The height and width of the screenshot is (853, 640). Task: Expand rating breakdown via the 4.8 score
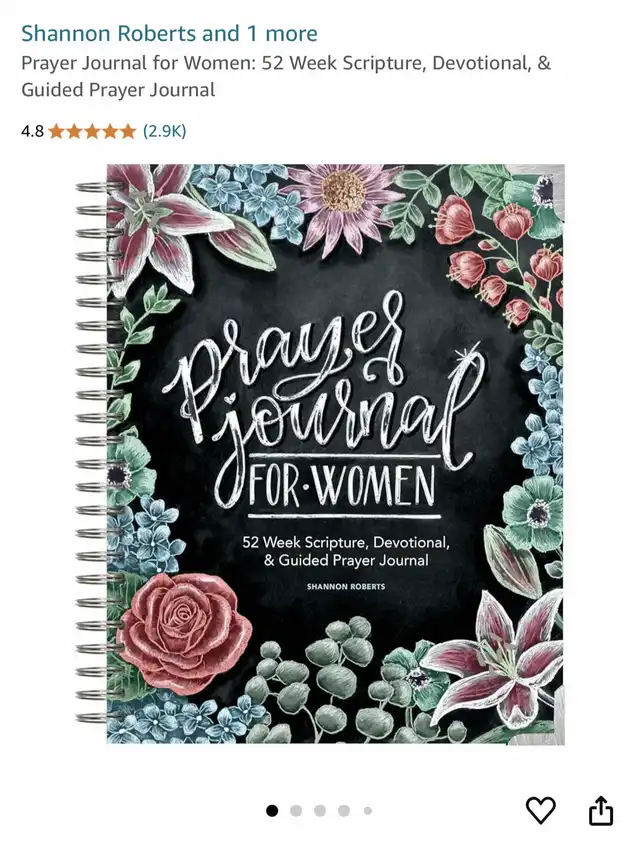click(x=32, y=131)
